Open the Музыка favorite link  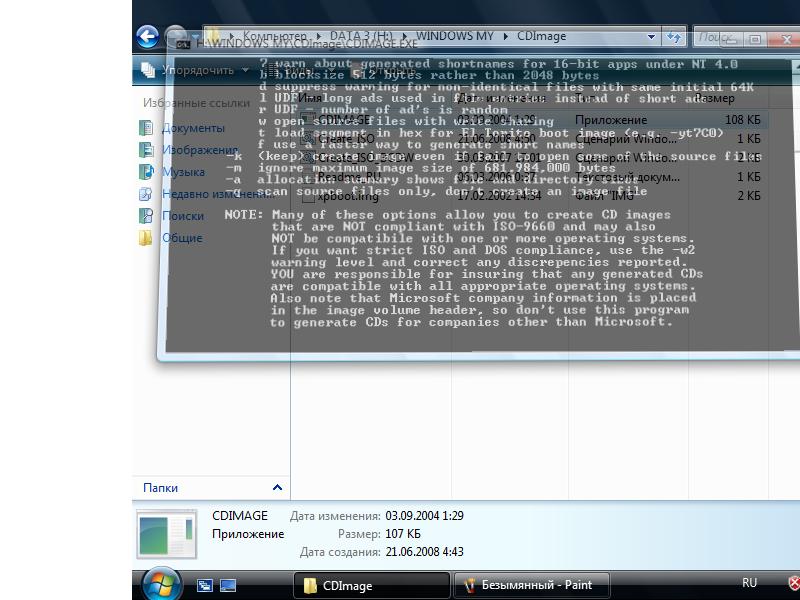click(x=183, y=172)
